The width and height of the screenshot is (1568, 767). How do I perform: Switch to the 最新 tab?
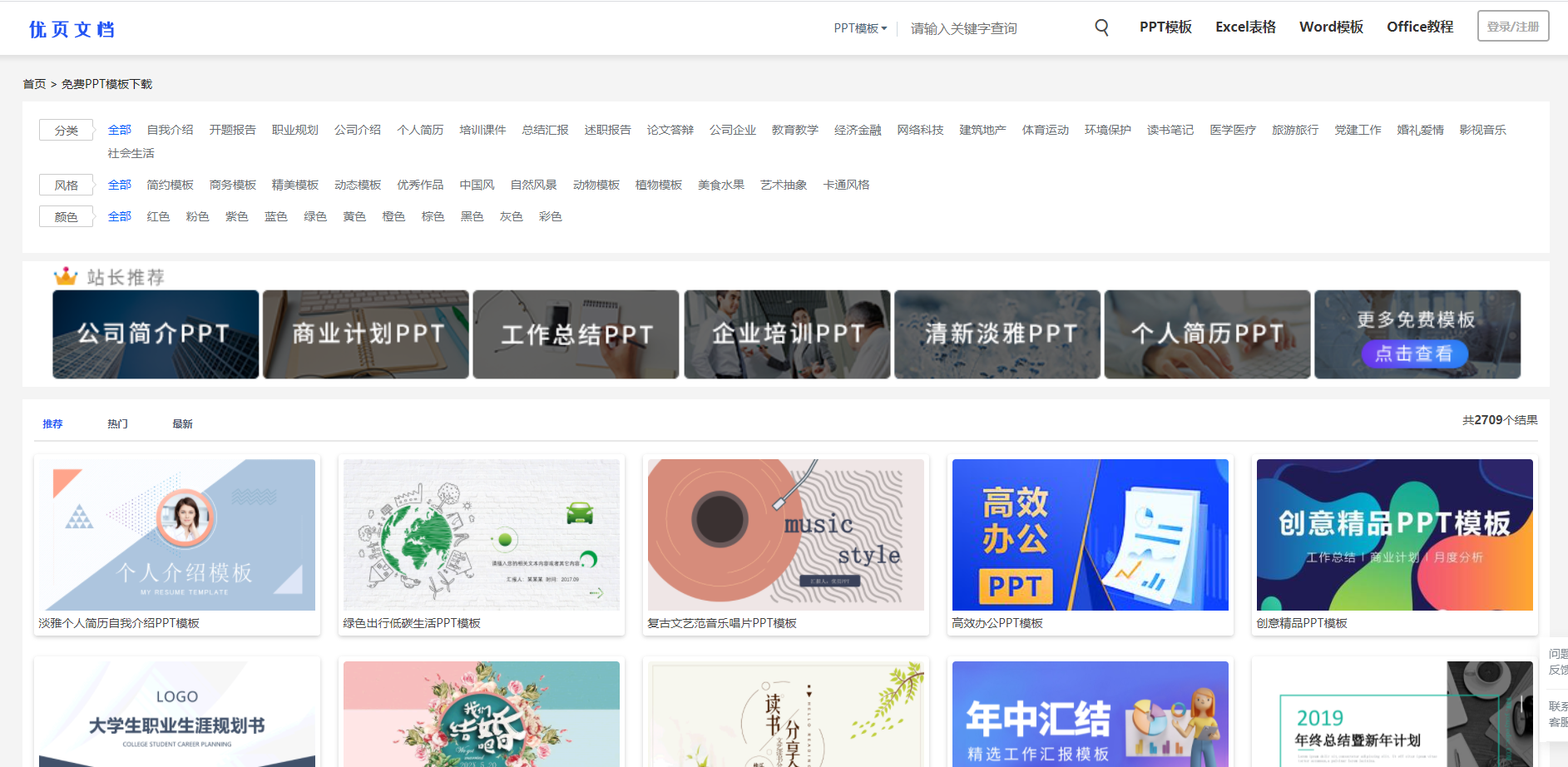[x=182, y=424]
